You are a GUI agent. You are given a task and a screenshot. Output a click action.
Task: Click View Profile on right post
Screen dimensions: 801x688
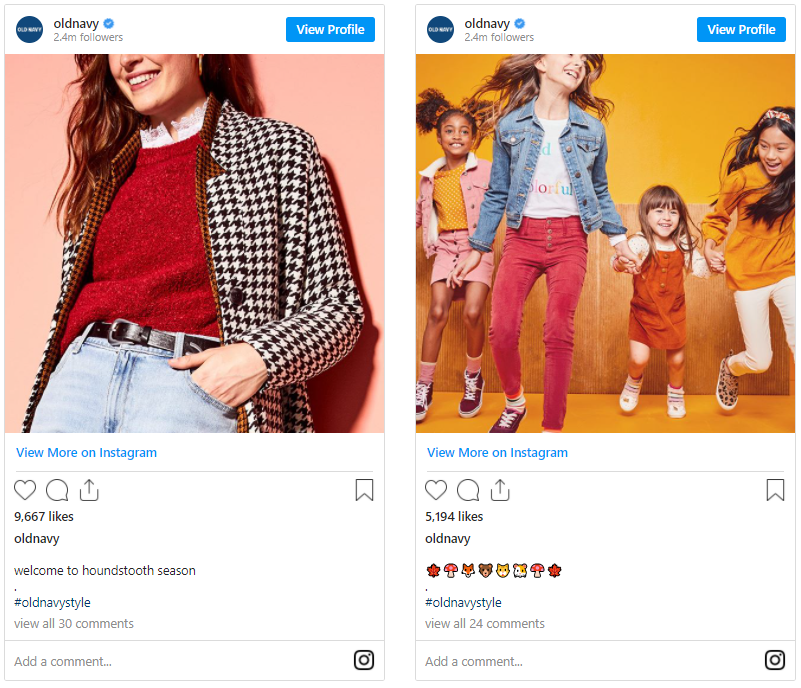click(x=741, y=29)
